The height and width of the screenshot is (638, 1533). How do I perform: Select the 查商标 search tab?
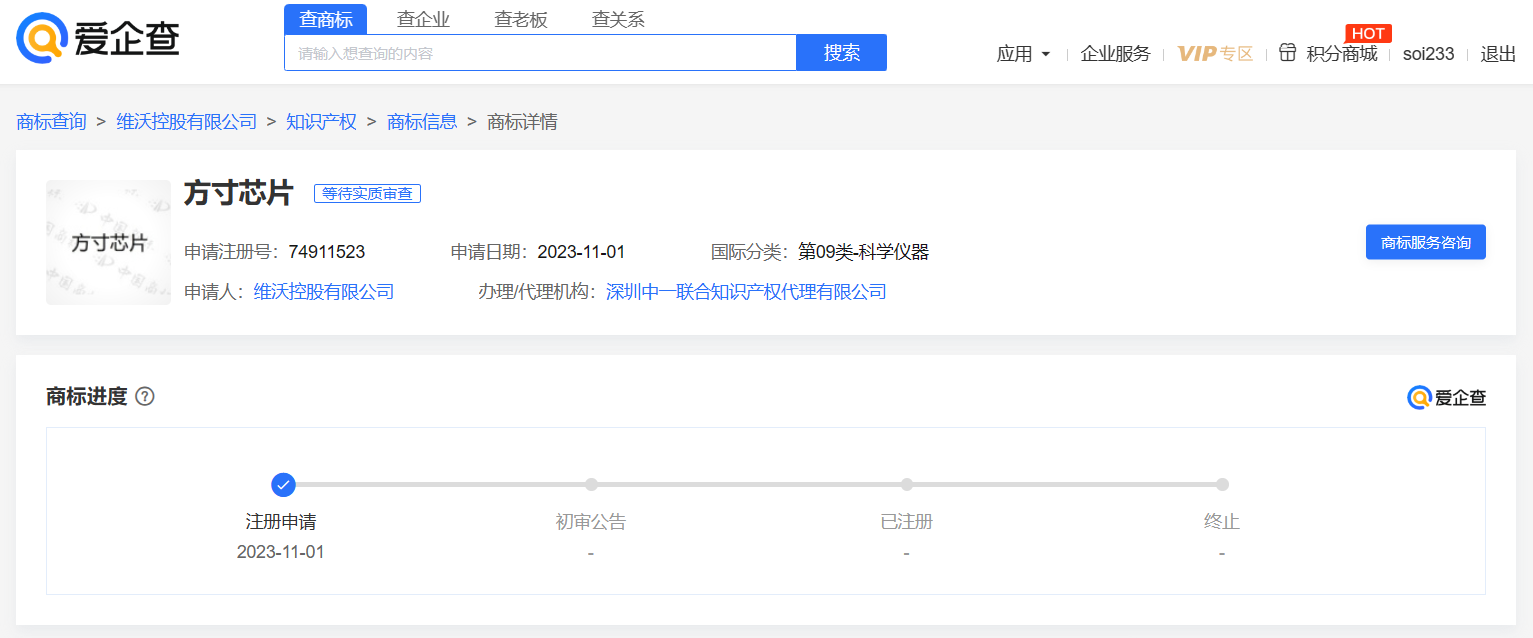[x=325, y=19]
